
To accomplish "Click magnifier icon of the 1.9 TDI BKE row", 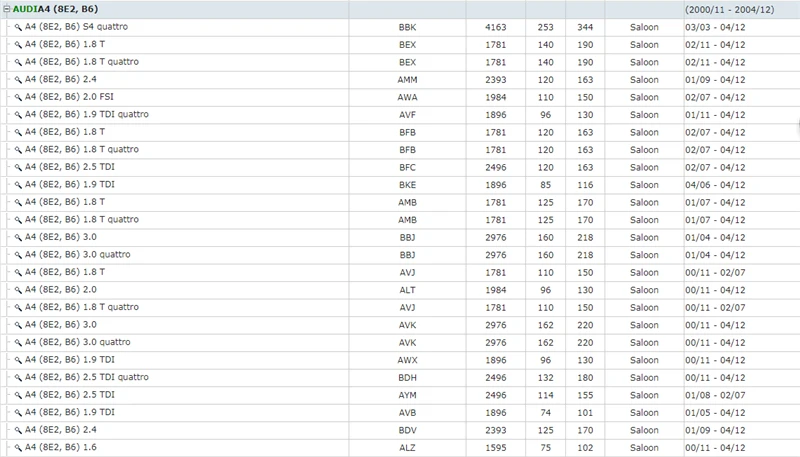I will pyautogui.click(x=18, y=185).
